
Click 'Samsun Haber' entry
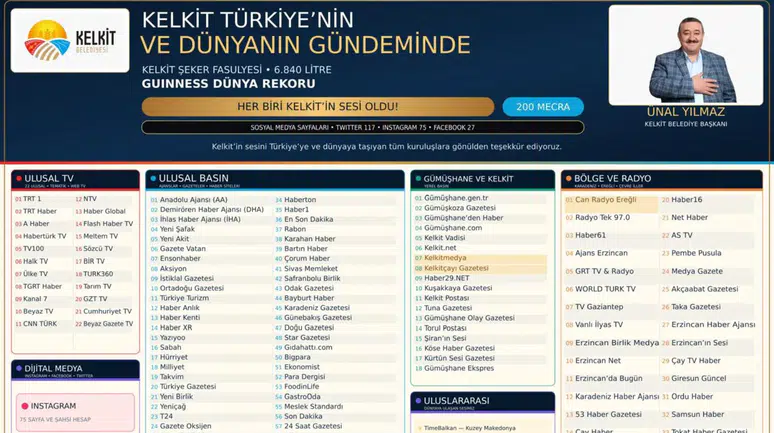coord(697,415)
